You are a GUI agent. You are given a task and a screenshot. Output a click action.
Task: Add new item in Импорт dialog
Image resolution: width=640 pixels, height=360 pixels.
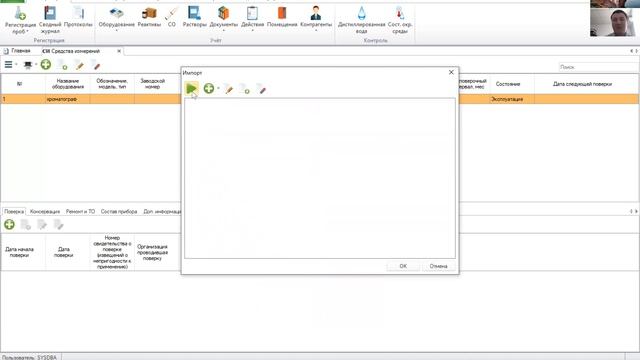point(209,88)
